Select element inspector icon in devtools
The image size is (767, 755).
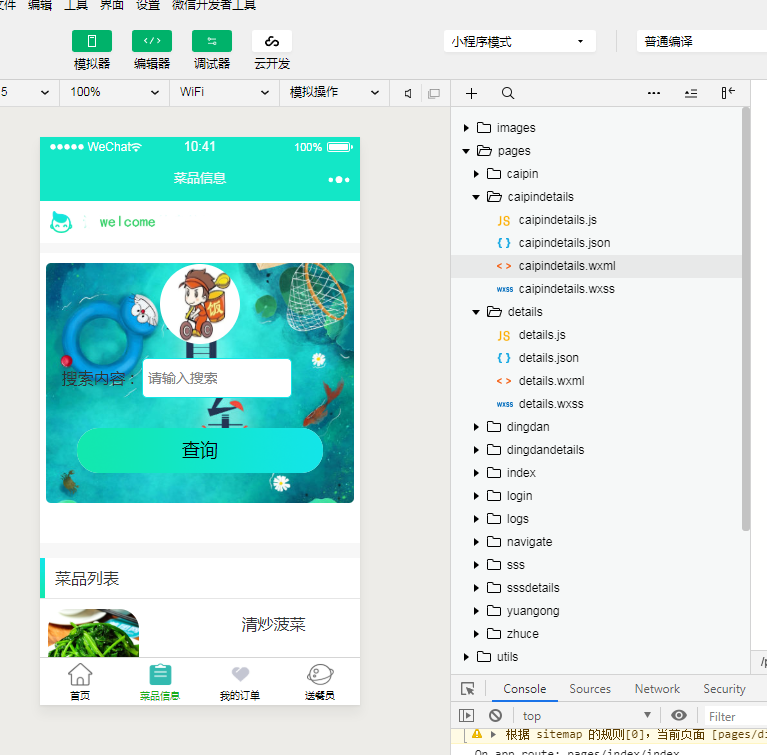468,688
